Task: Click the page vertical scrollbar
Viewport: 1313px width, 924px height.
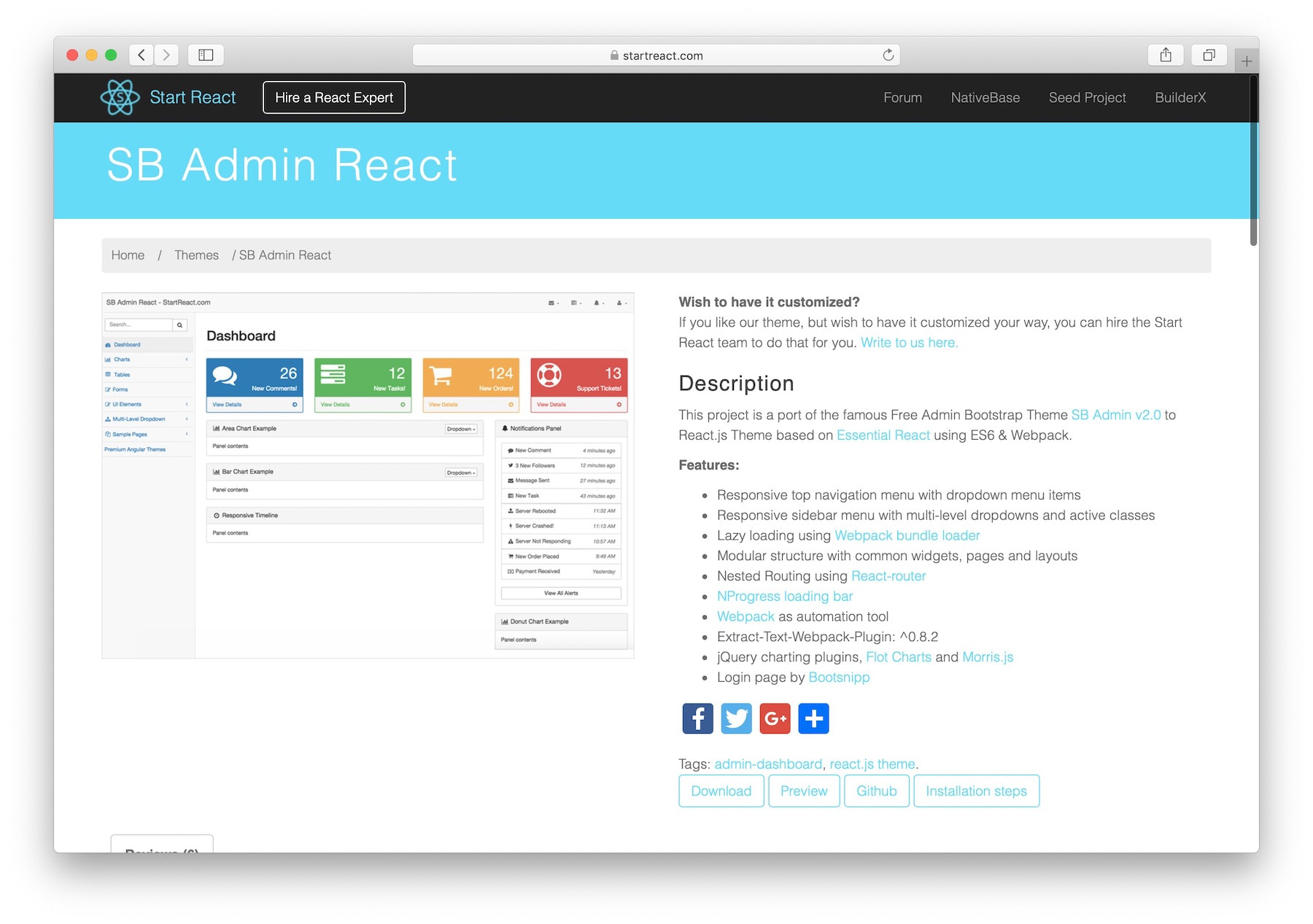Action: (x=1253, y=160)
